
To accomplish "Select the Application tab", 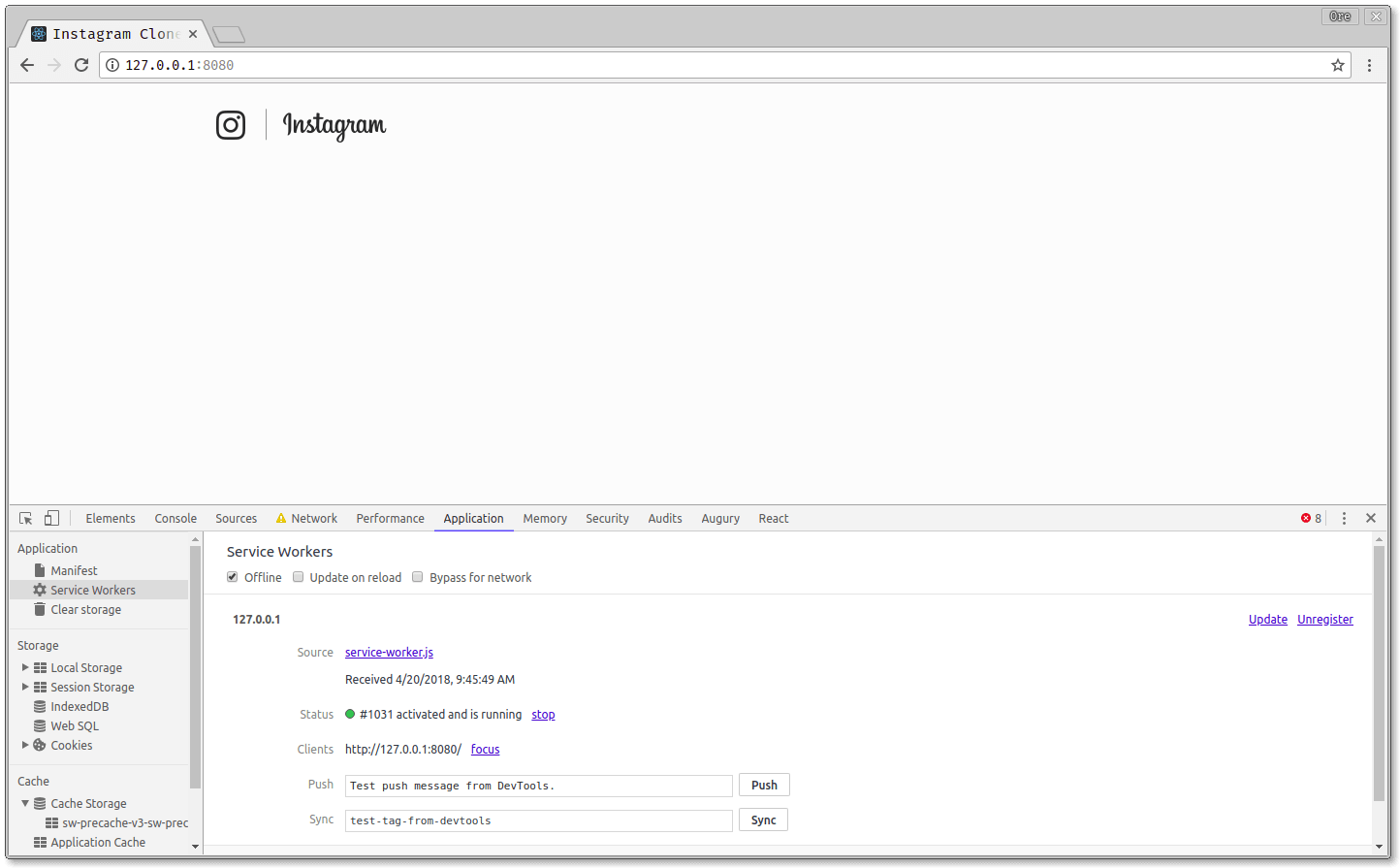I will coord(474,519).
